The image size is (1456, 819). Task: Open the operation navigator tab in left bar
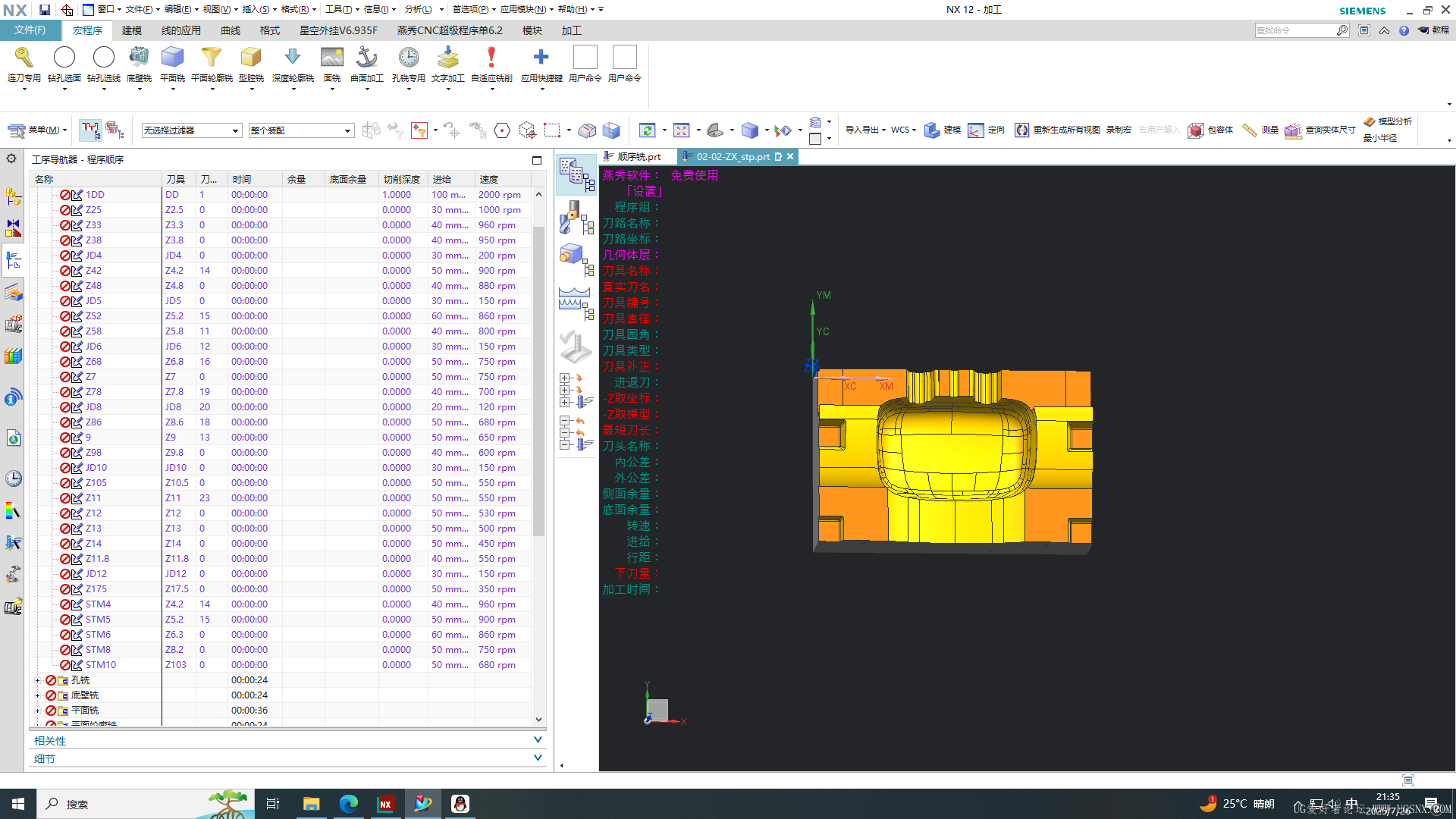[13, 260]
